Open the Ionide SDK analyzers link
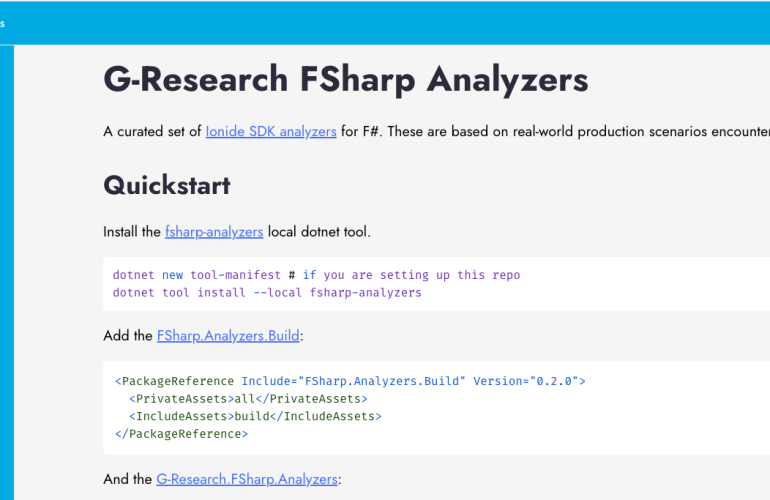Screen dimensions: 770x500 tap(270, 131)
